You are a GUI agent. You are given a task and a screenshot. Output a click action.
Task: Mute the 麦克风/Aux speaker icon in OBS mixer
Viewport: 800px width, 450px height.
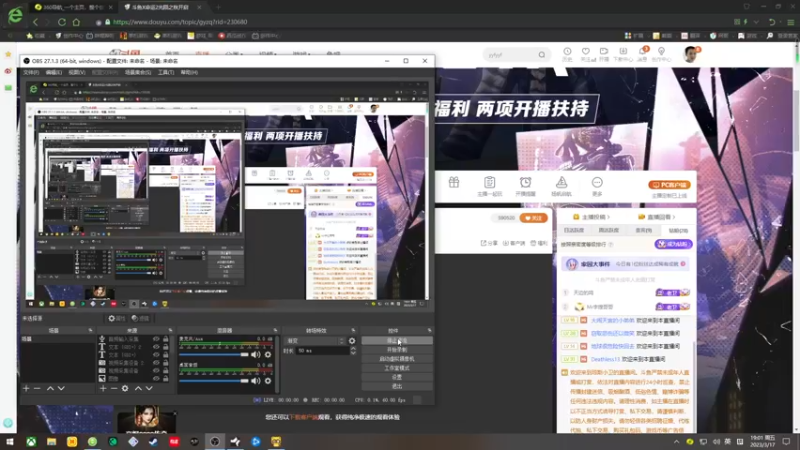(x=256, y=354)
